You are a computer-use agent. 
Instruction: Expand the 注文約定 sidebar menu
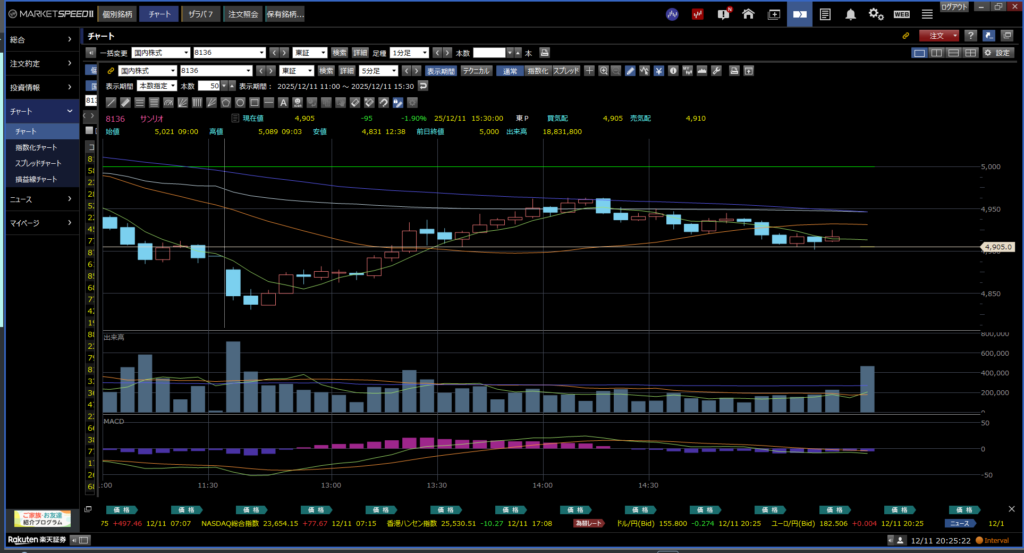40,63
